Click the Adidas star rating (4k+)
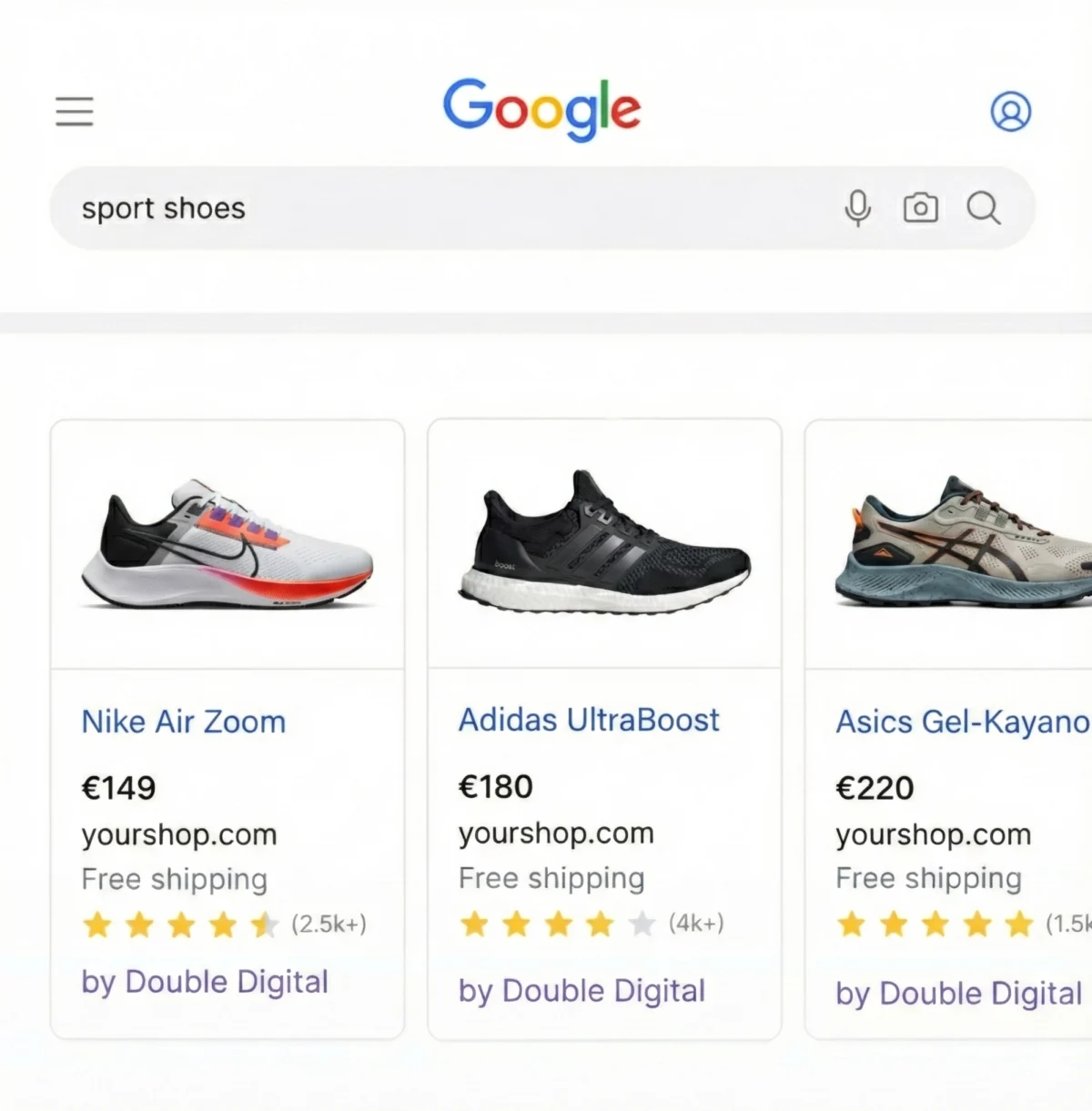Viewport: 1092px width, 1111px height. (591, 924)
